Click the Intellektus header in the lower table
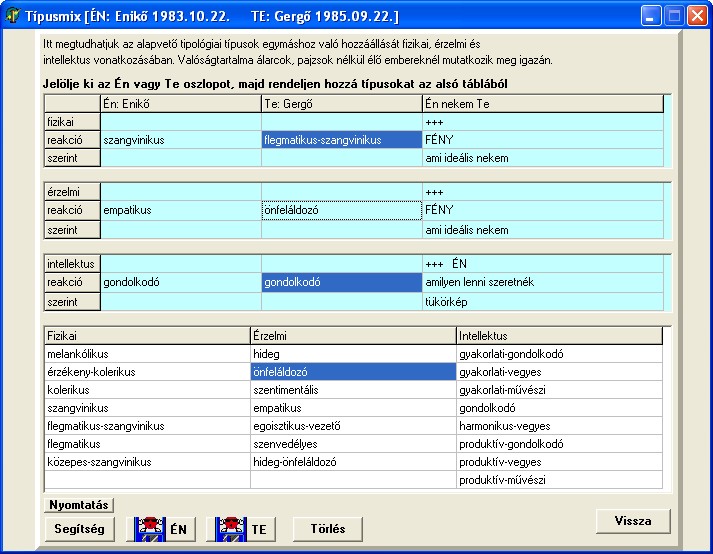The width and height of the screenshot is (713, 554). coord(559,336)
